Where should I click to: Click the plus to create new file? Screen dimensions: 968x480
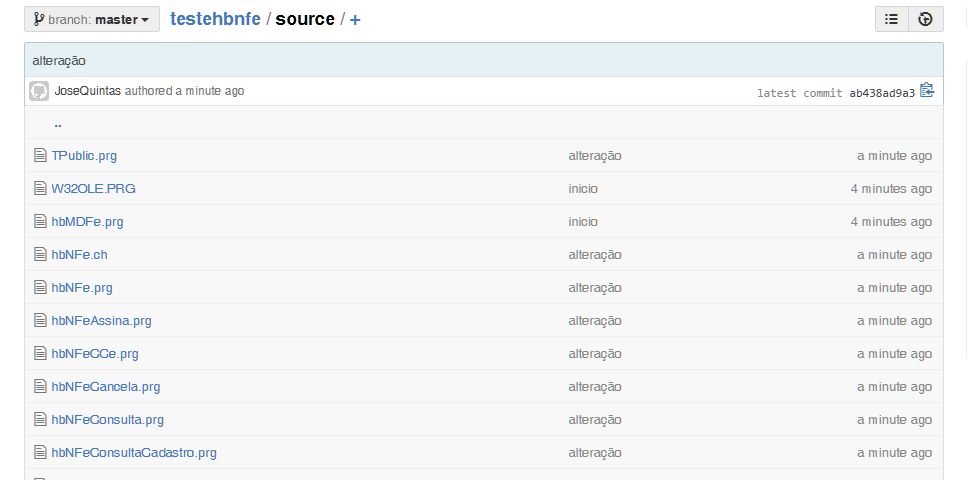355,19
